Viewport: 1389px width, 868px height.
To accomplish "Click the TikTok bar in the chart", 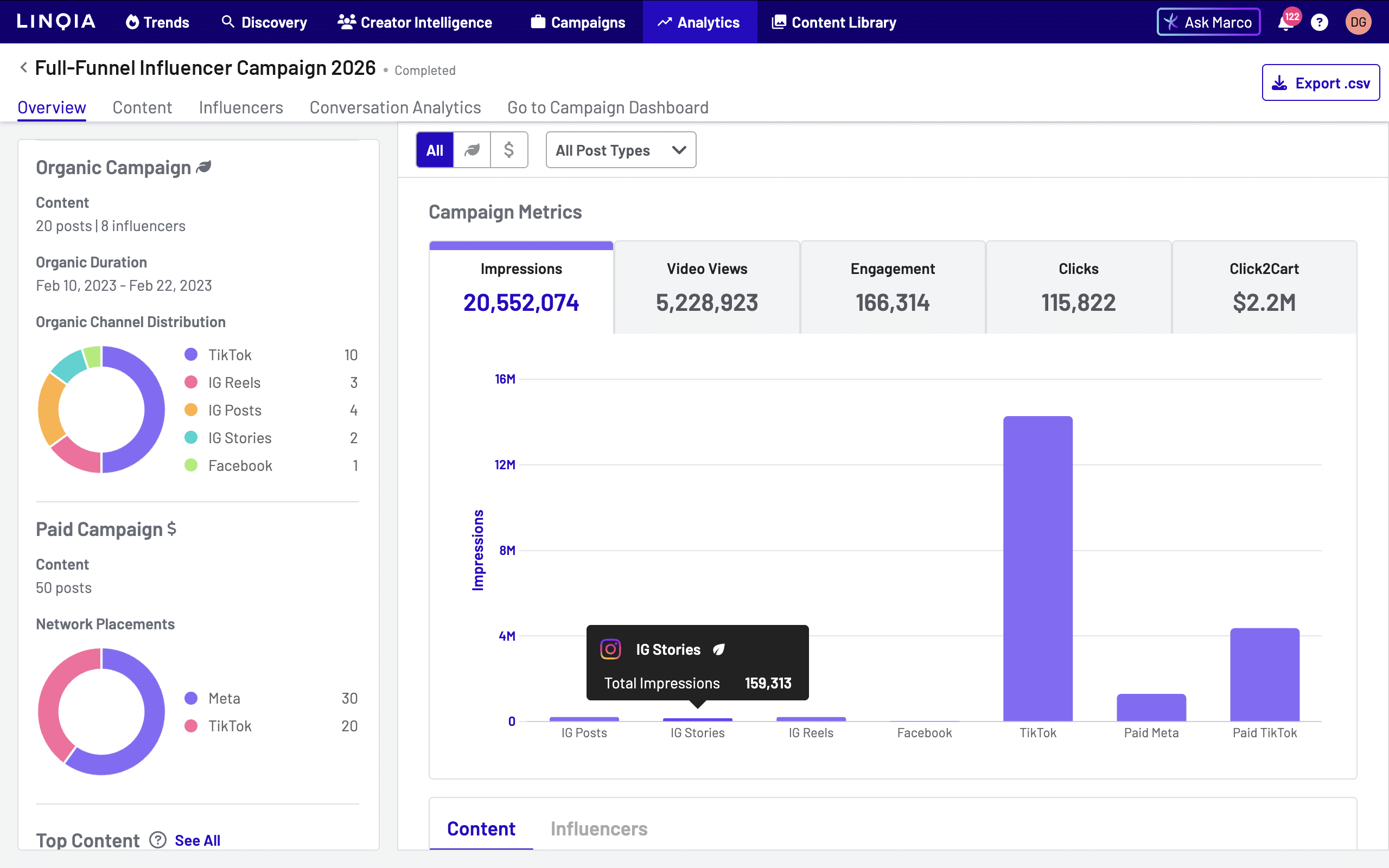I will coord(1038,569).
